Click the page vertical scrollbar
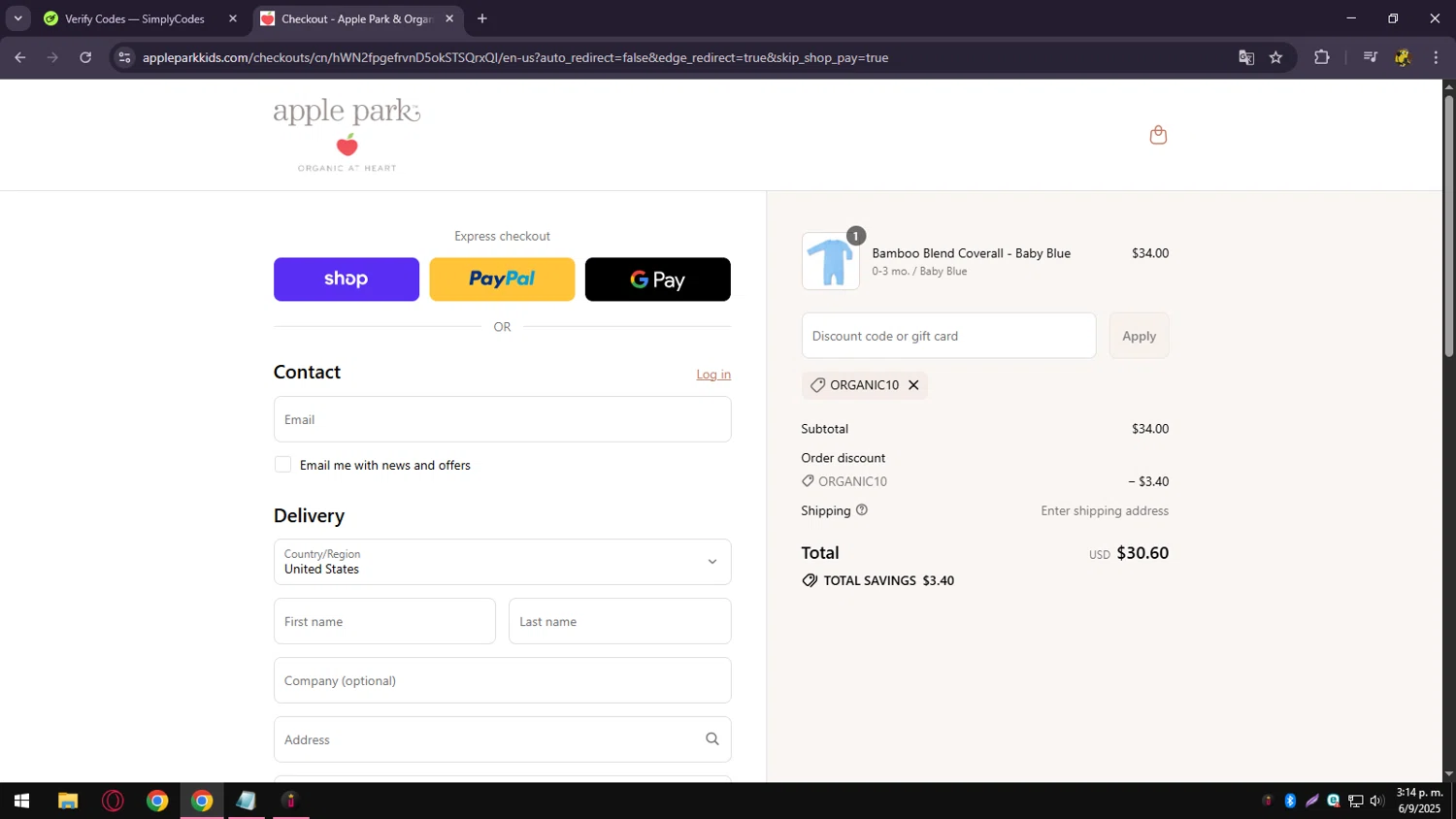Image resolution: width=1456 pixels, height=819 pixels. 1448,224
